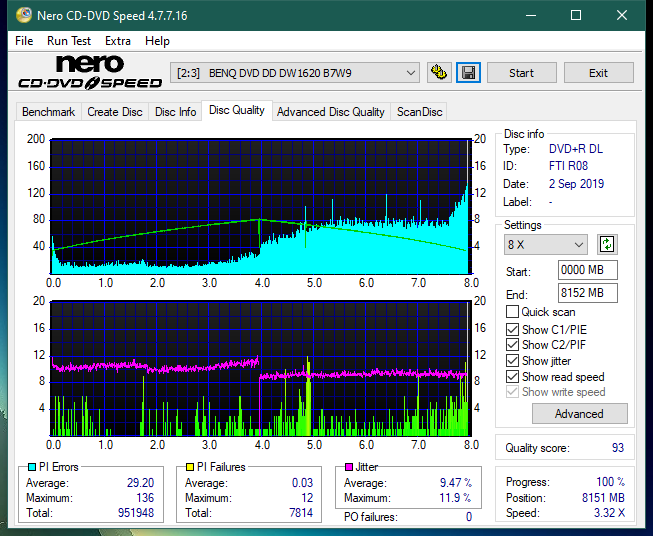Click inside the PI Failures and jitter graph
This screenshot has height=536, width=653.
261,368
